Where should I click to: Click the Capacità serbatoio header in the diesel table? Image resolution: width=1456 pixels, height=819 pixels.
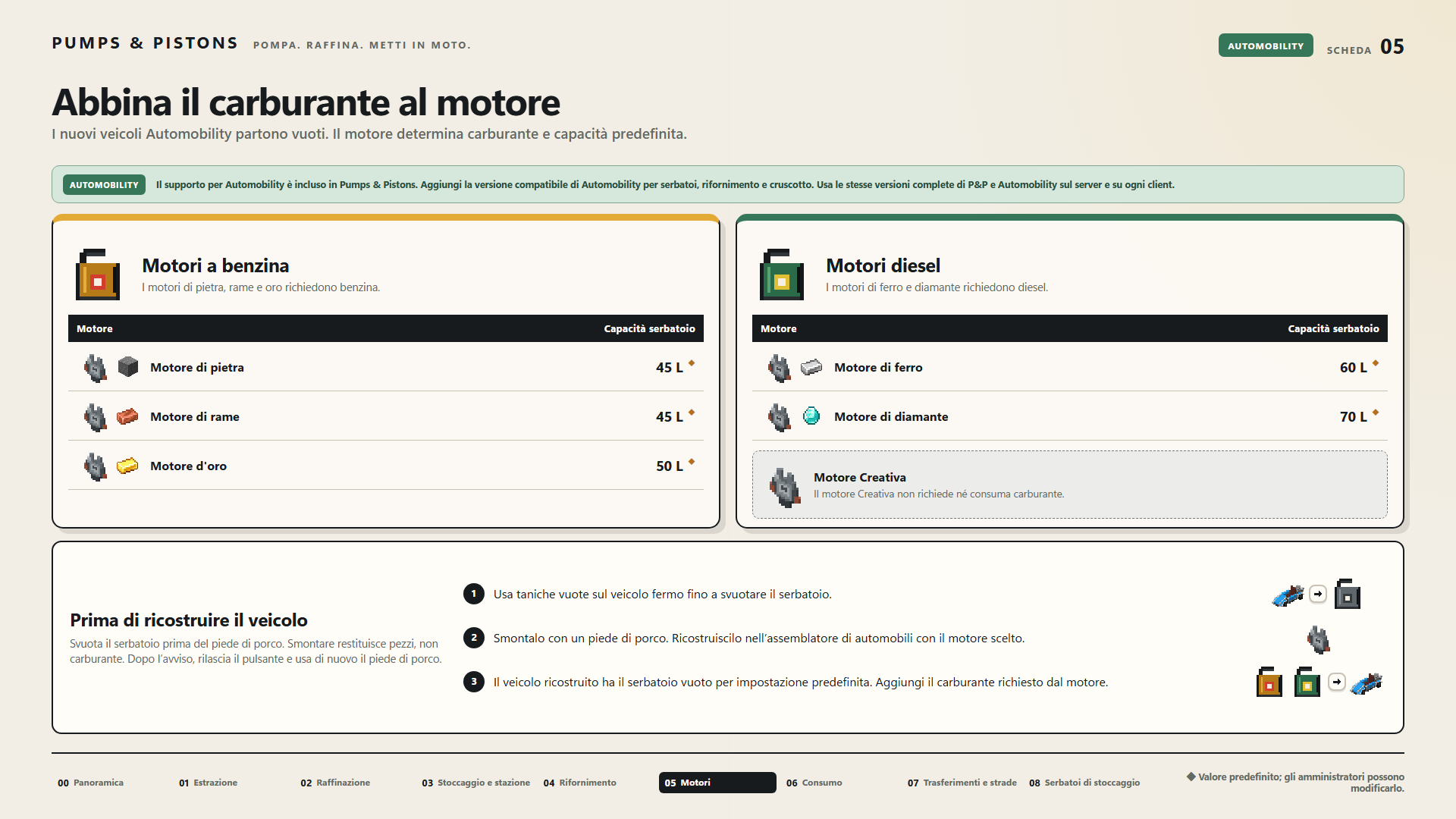[1333, 328]
